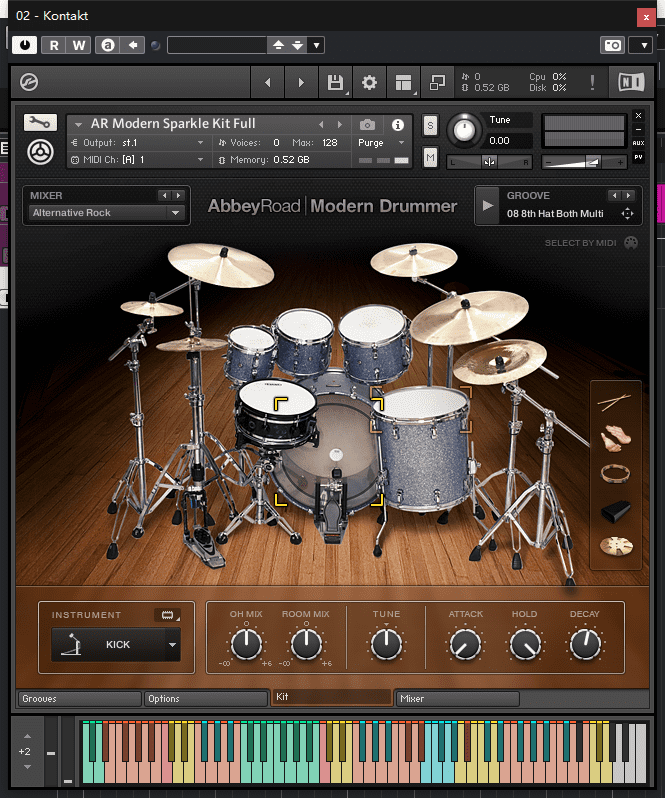Load the next preset with the down arrow
Image resolution: width=665 pixels, height=798 pixels.
298,45
